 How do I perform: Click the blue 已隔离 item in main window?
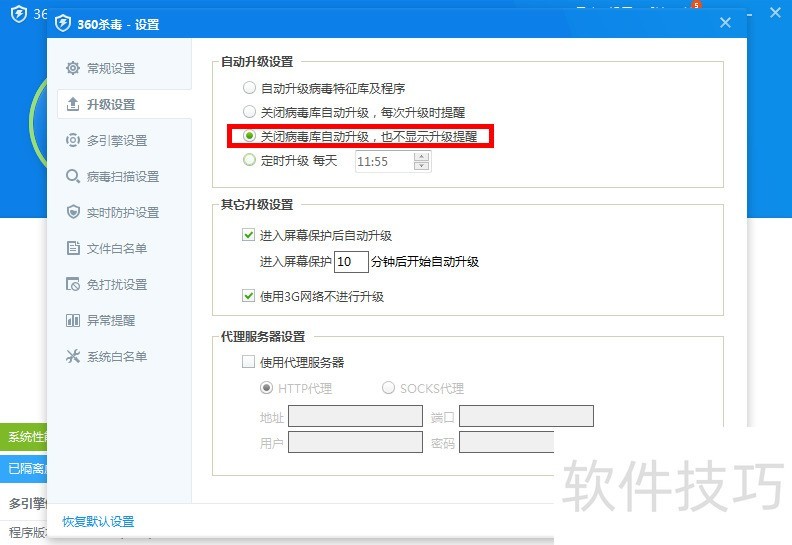(x=24, y=469)
